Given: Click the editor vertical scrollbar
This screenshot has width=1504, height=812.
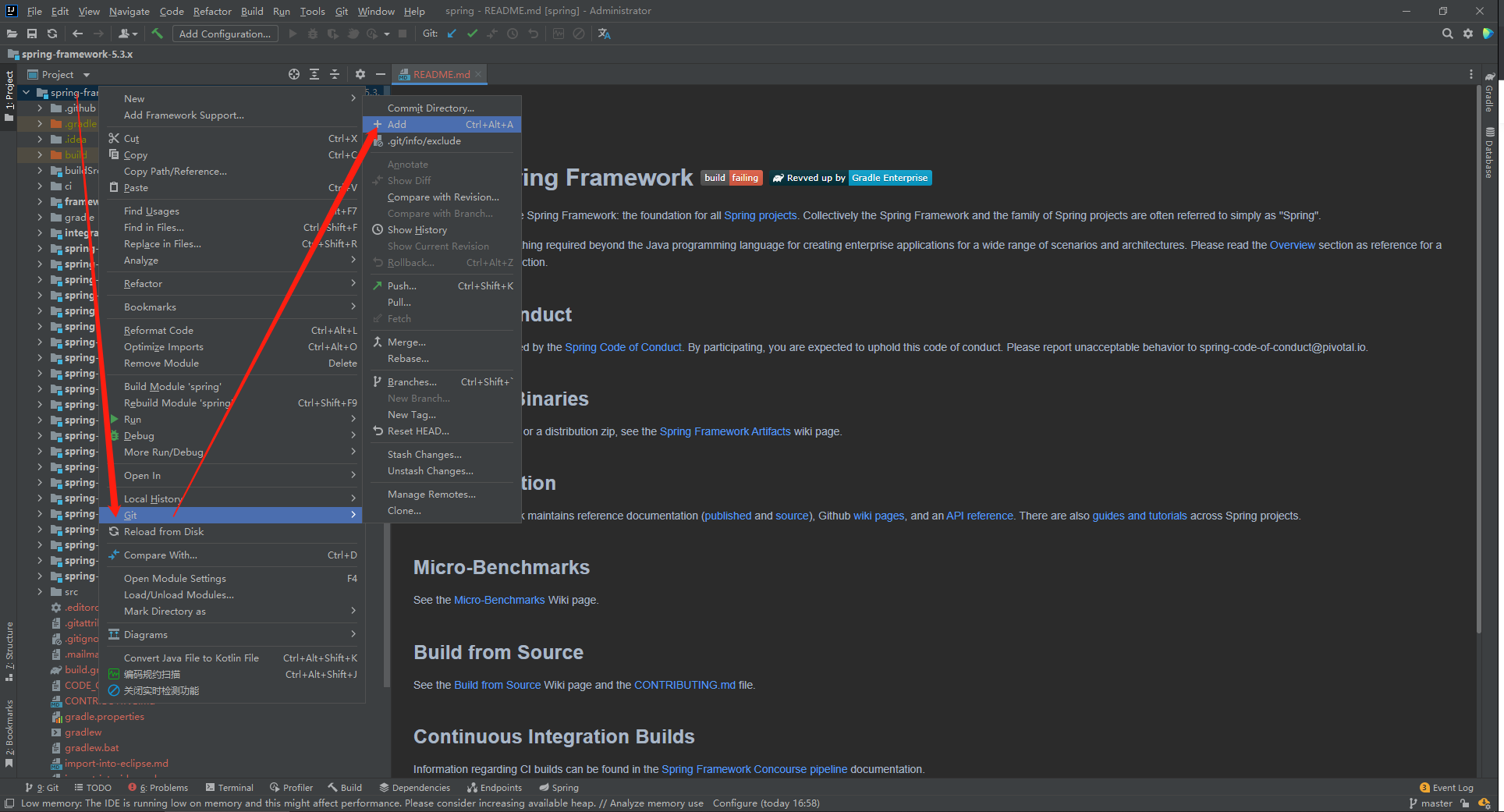Looking at the screenshot, I should tap(1478, 359).
